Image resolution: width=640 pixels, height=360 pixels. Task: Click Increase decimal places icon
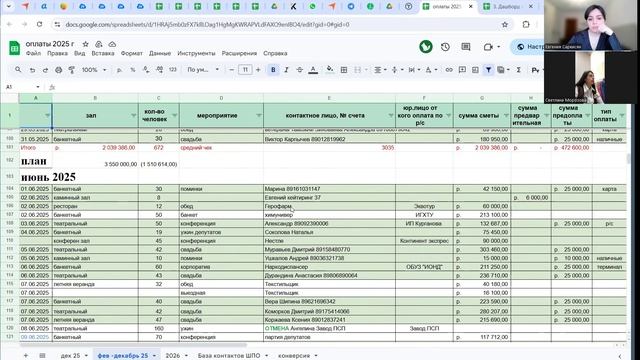tap(160, 70)
